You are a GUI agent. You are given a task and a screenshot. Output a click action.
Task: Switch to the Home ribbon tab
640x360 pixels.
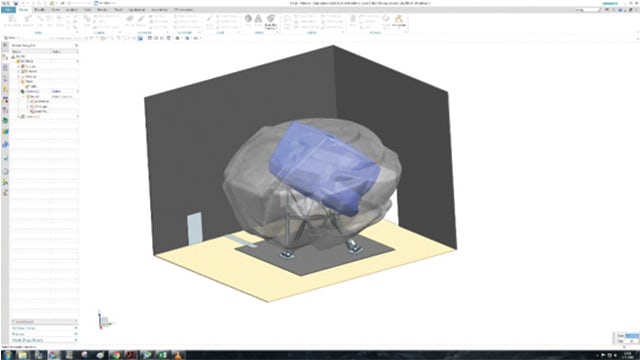pos(24,10)
